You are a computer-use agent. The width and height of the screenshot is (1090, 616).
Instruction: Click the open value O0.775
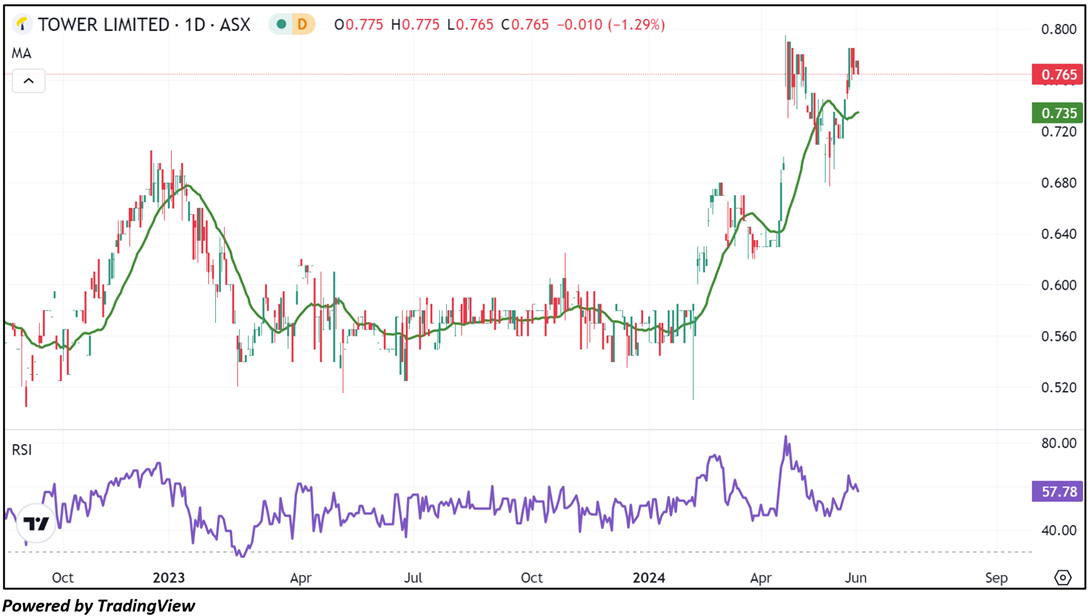coord(359,25)
